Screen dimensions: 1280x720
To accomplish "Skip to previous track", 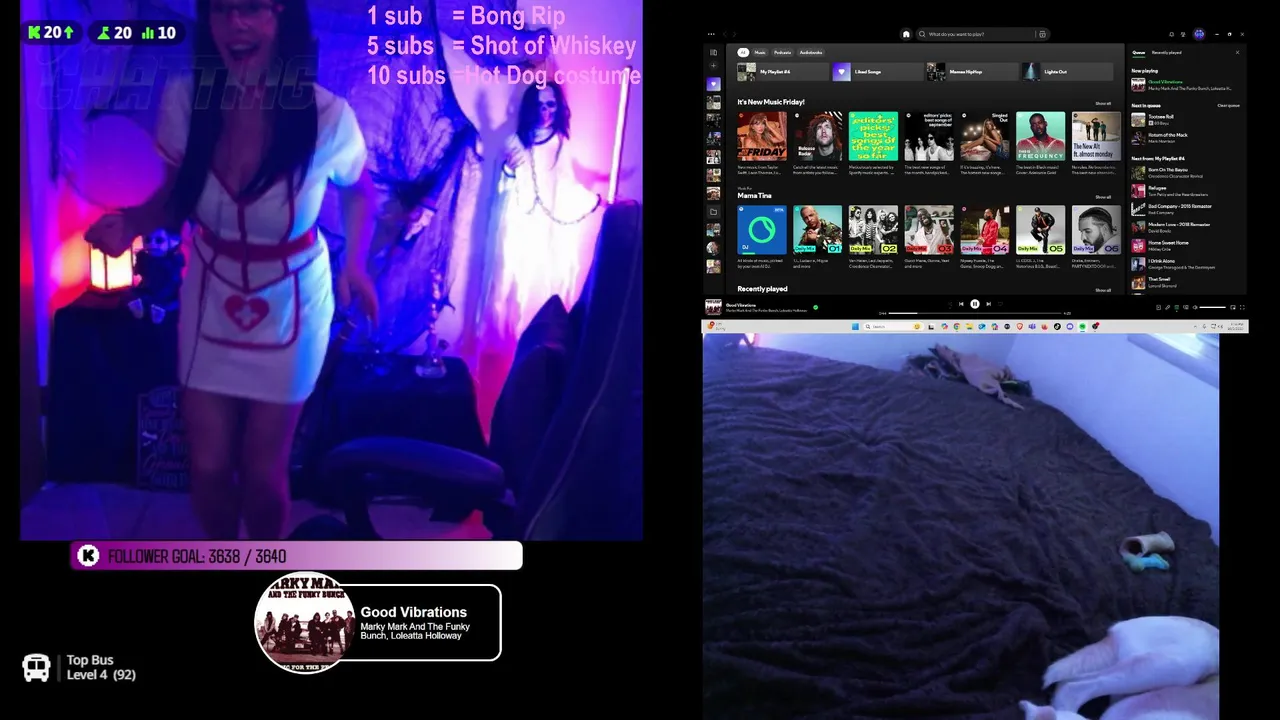I will 961,304.
